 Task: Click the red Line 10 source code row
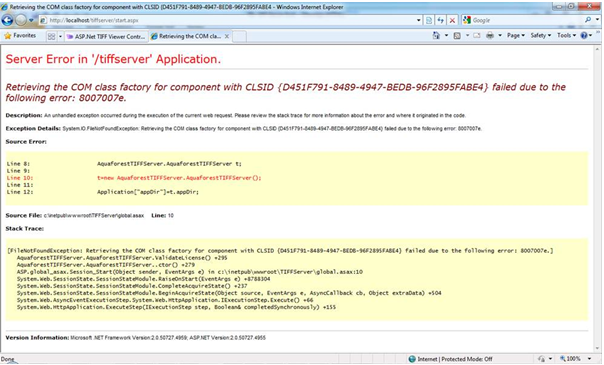point(134,178)
